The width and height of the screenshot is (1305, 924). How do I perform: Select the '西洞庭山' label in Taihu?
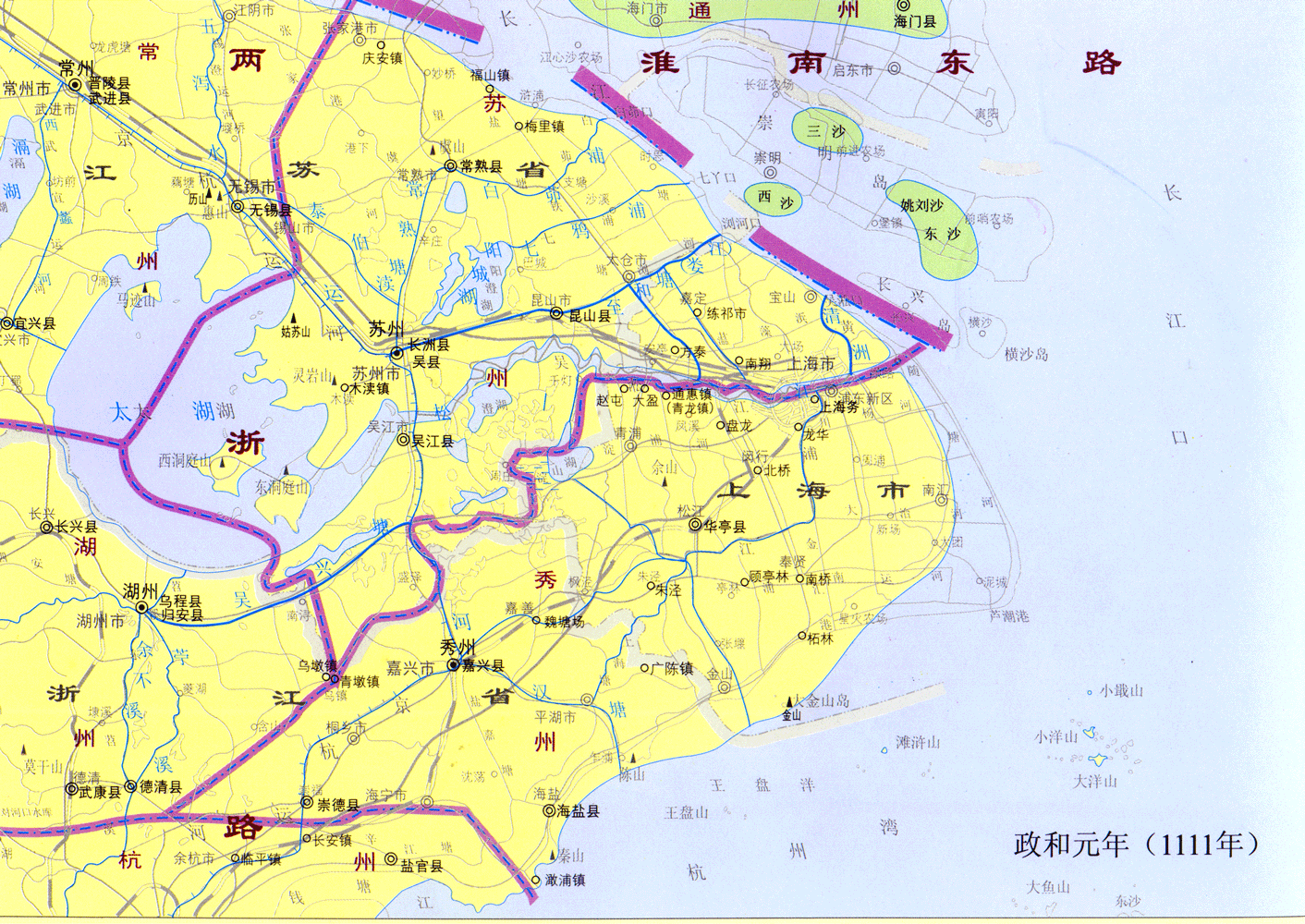click(185, 459)
